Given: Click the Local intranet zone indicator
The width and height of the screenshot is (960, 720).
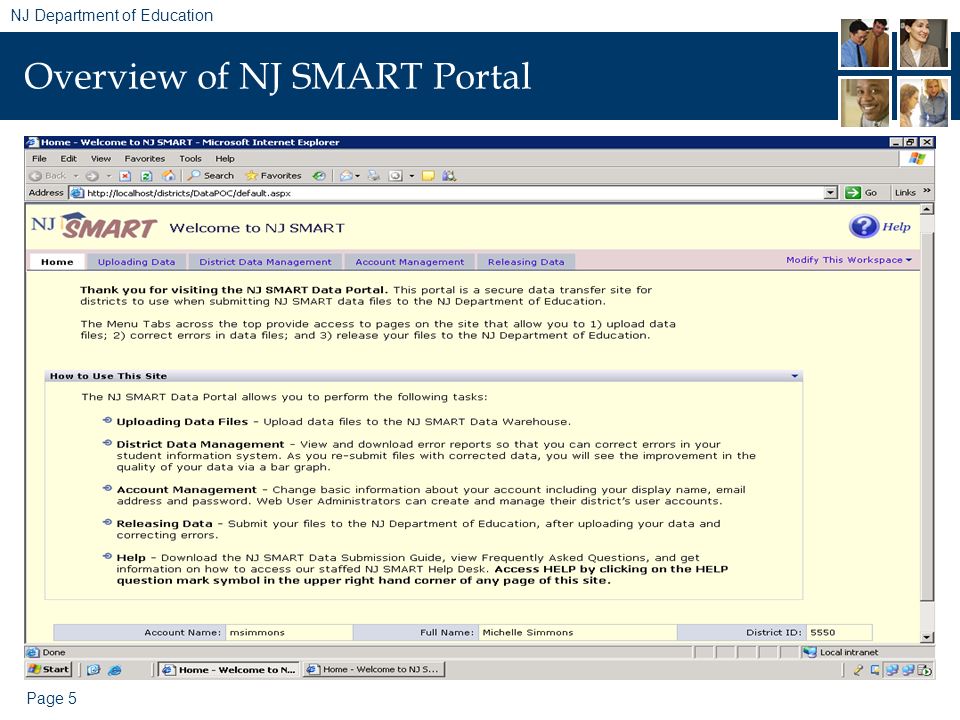Looking at the screenshot, I should pos(841,653).
